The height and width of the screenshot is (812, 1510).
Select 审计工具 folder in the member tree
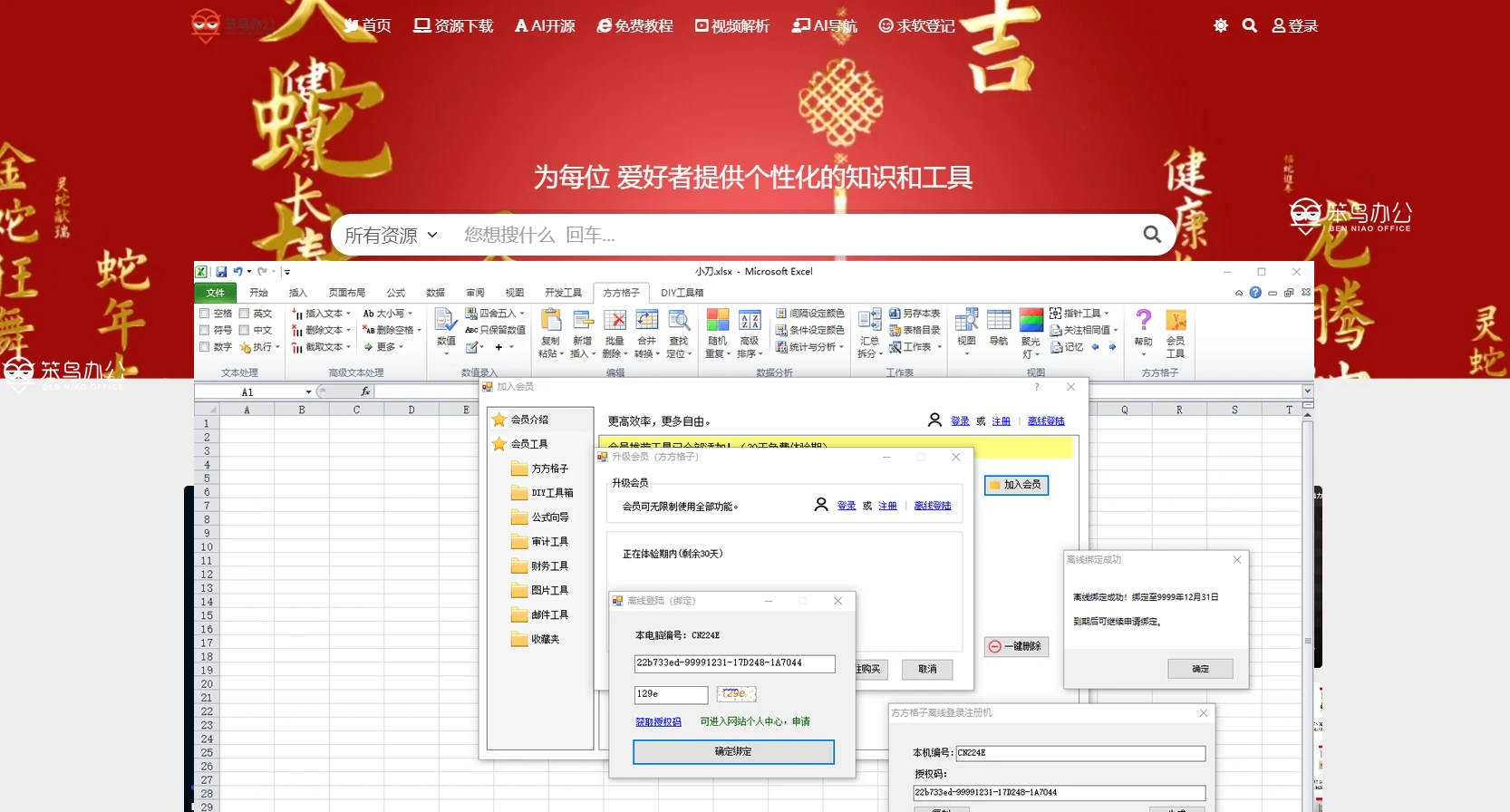click(x=540, y=541)
